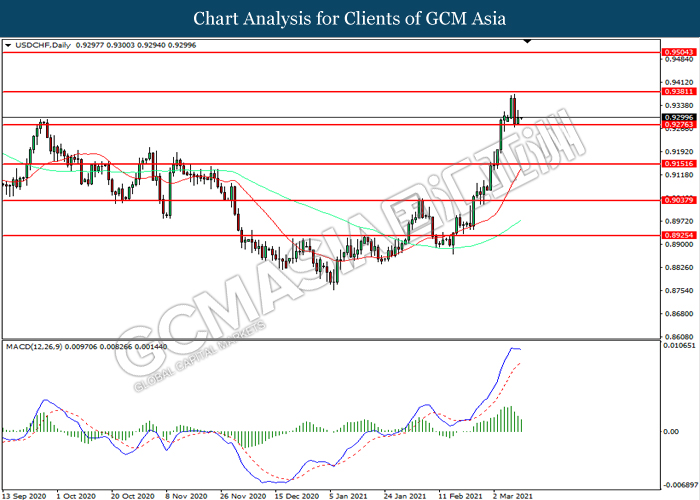This screenshot has width=700, height=500.
Task: Click the 2 Mar 2021 date label
Action: (x=513, y=494)
